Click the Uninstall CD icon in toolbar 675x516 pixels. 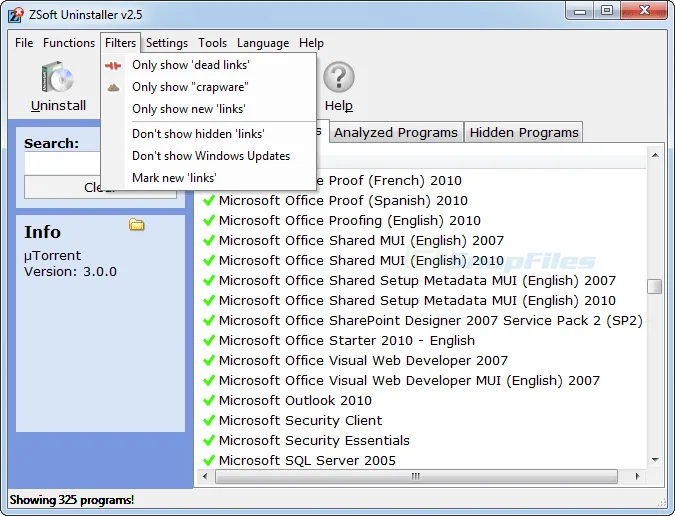58,77
